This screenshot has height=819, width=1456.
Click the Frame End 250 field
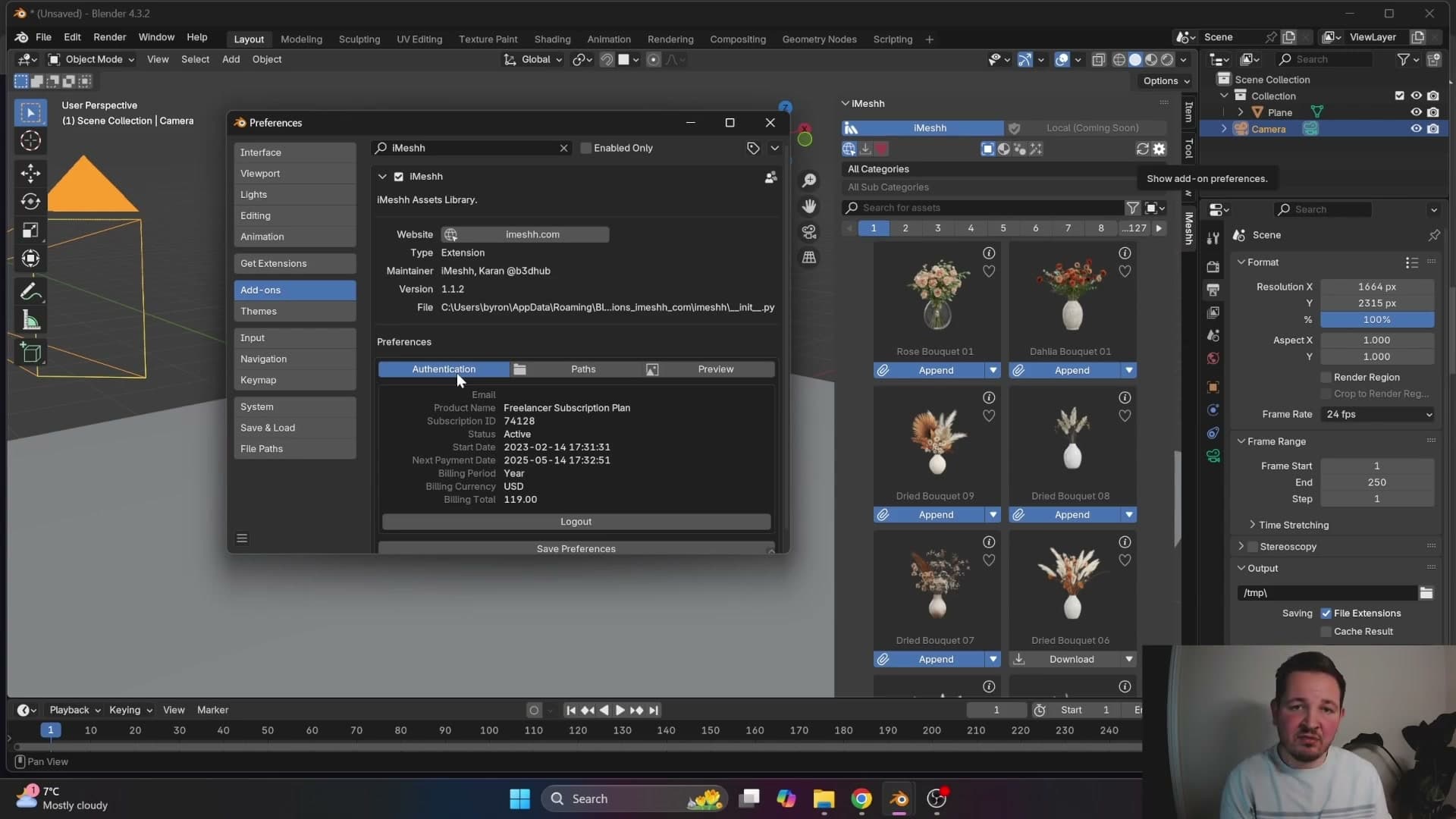[x=1377, y=482]
